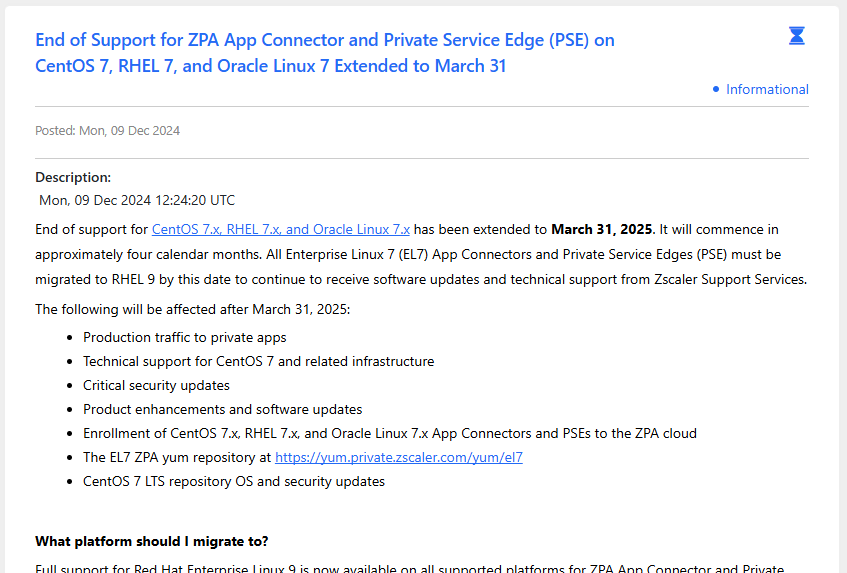
Task: Click the Production traffic to private apps bullet
Action: click(x=185, y=338)
